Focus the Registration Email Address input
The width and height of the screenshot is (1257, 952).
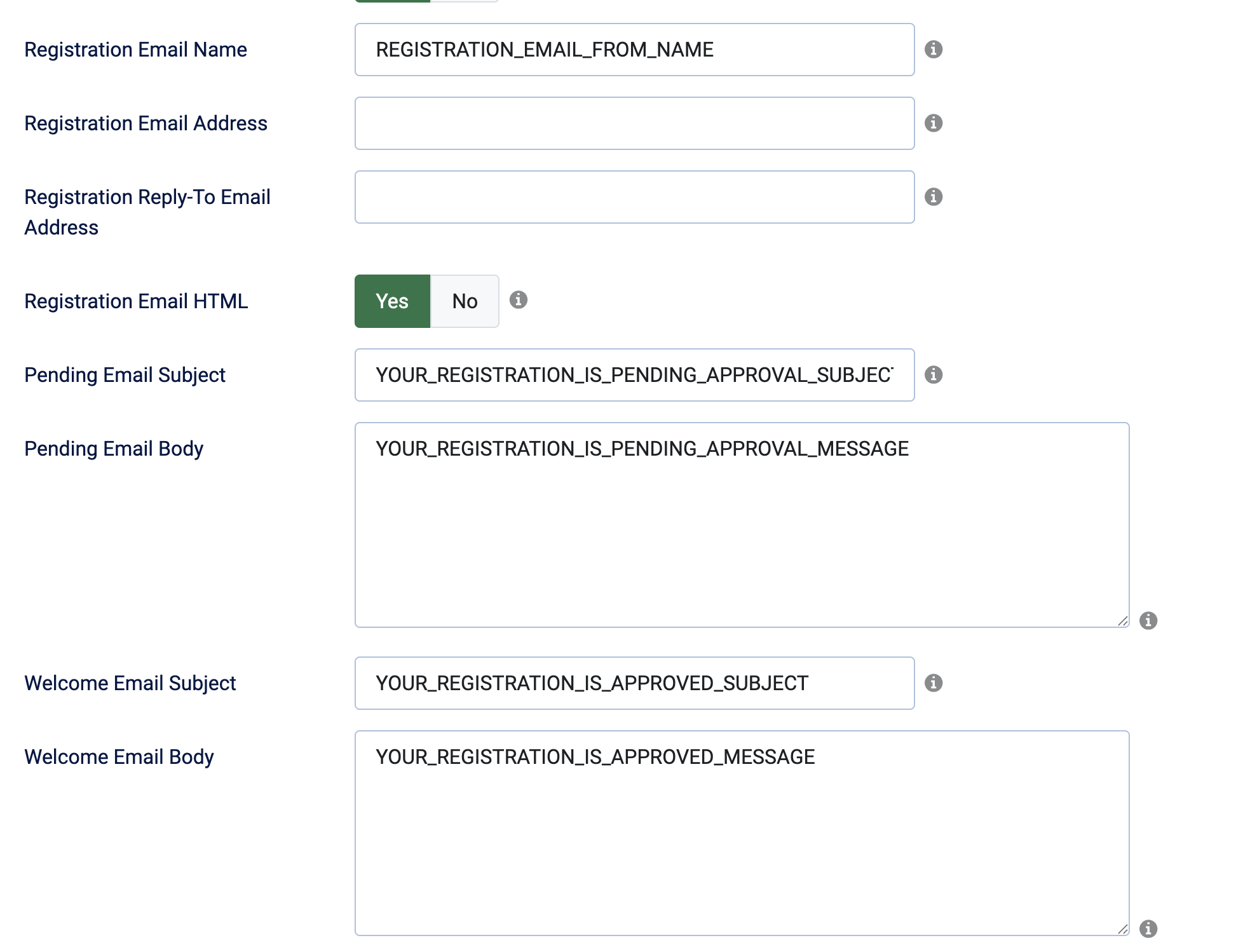pos(634,123)
